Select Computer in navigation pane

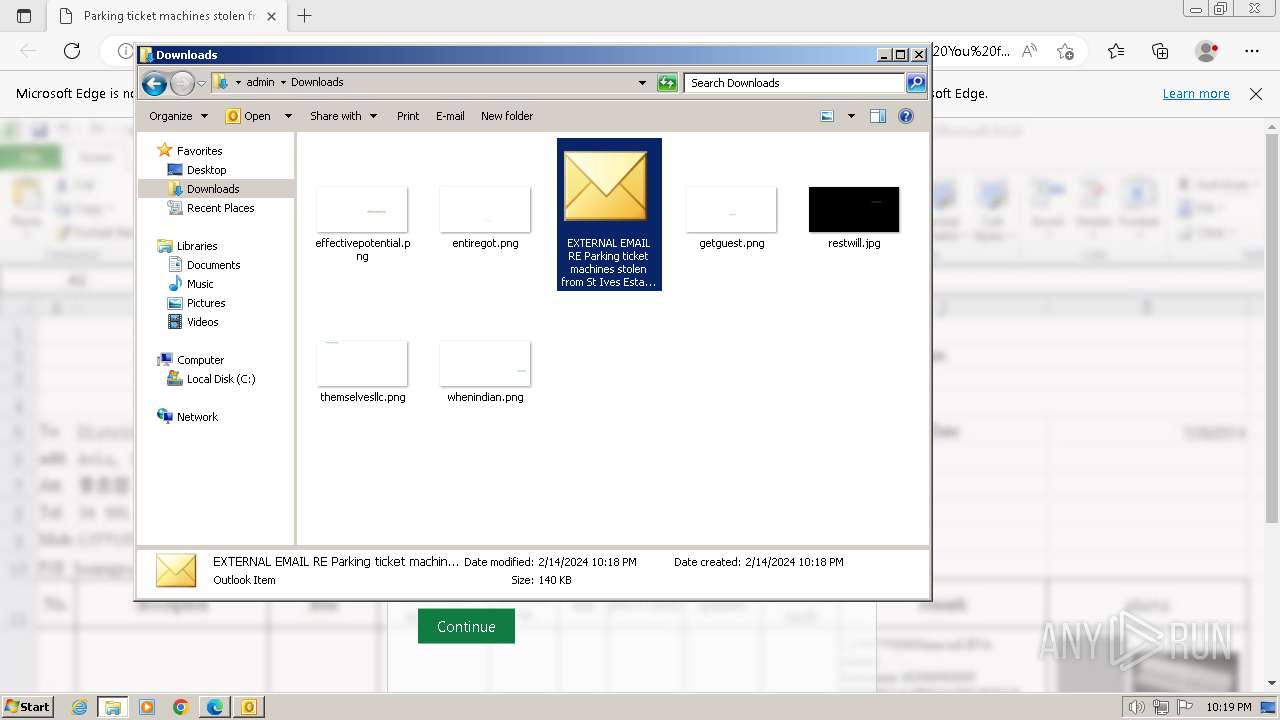[200, 360]
